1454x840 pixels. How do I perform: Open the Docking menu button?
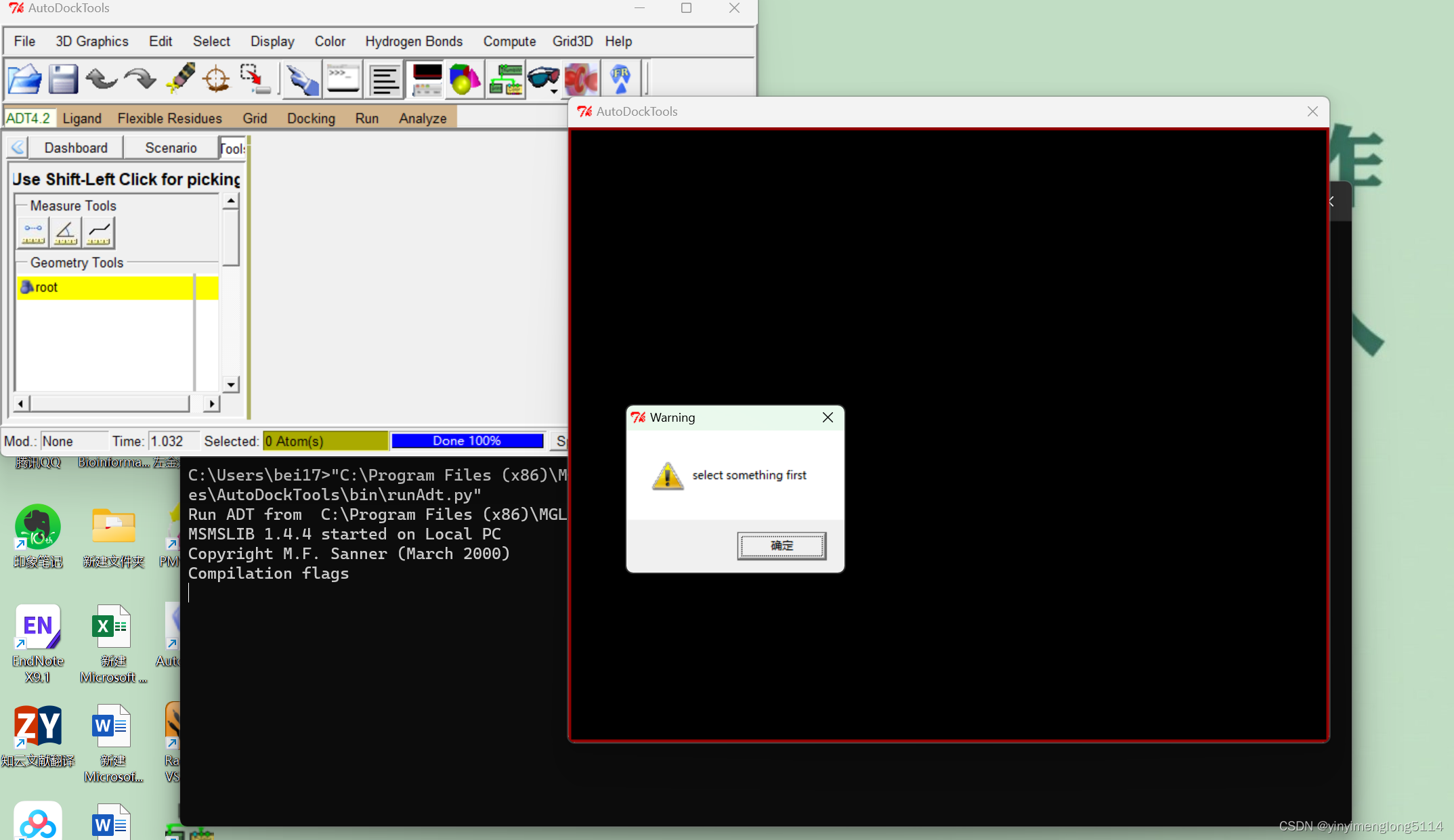click(x=311, y=118)
